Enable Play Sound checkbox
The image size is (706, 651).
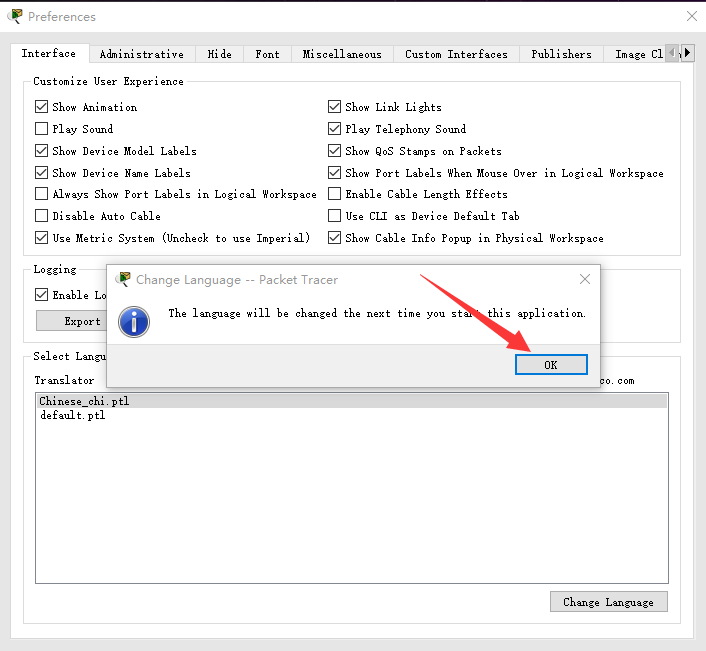pyautogui.click(x=41, y=129)
